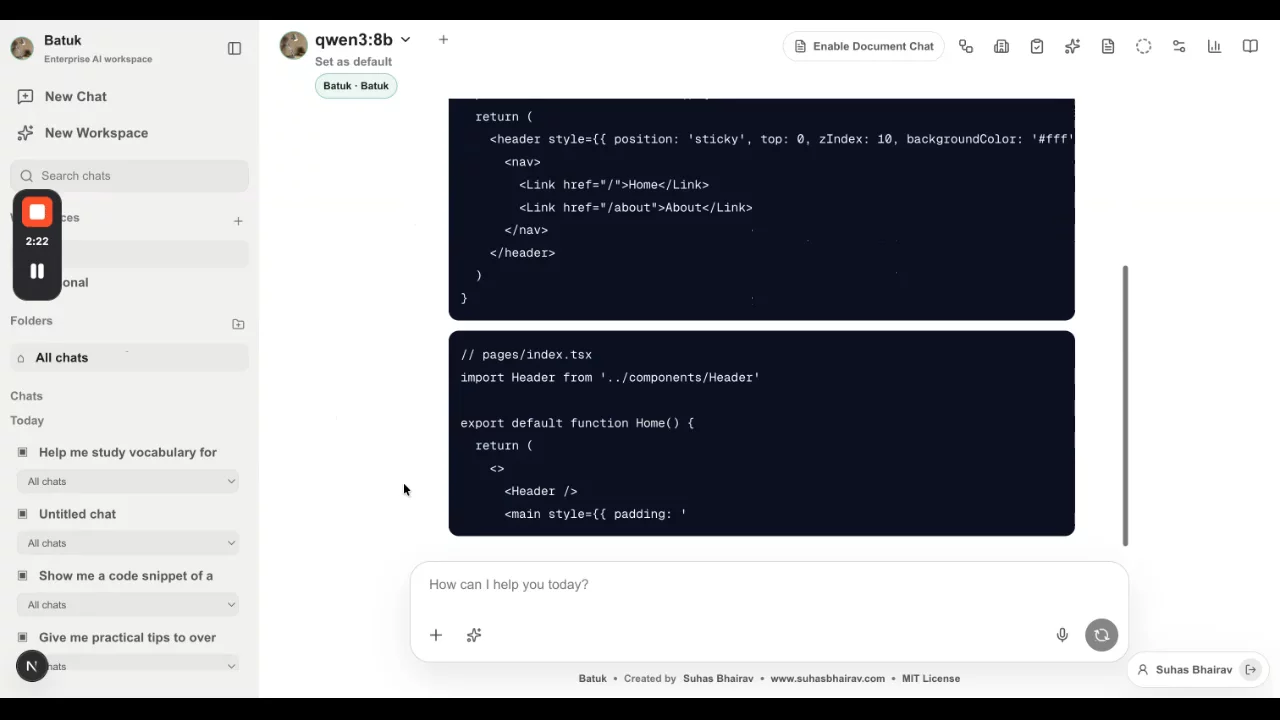Open chat 'Help me study vocabulary for'
Image resolution: width=1280 pixels, height=720 pixels.
coord(128,452)
